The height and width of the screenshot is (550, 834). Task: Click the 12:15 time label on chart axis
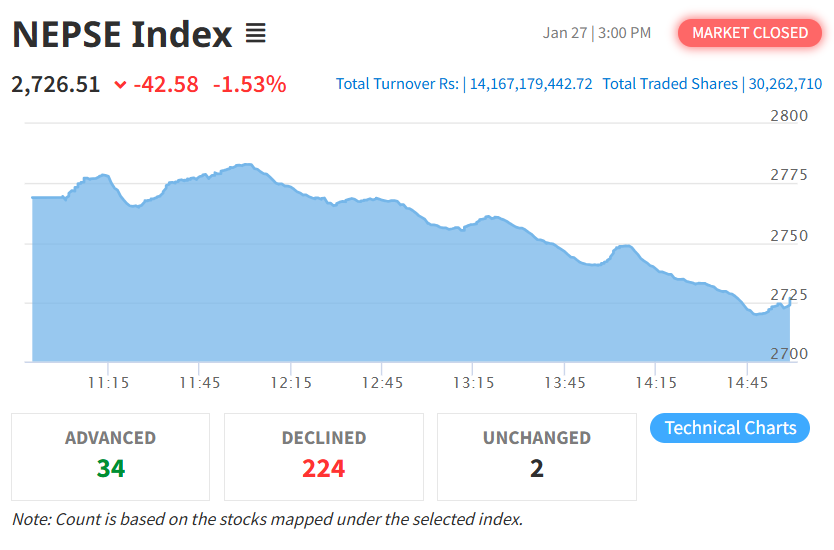291,383
